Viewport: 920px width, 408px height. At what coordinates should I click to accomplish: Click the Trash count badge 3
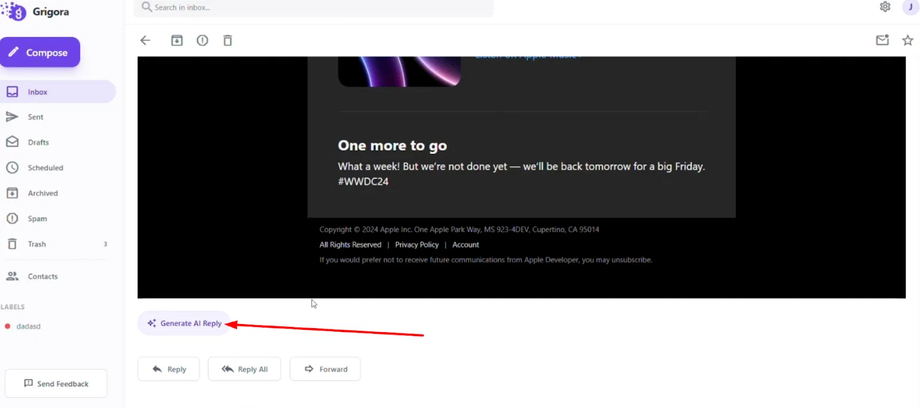click(105, 244)
